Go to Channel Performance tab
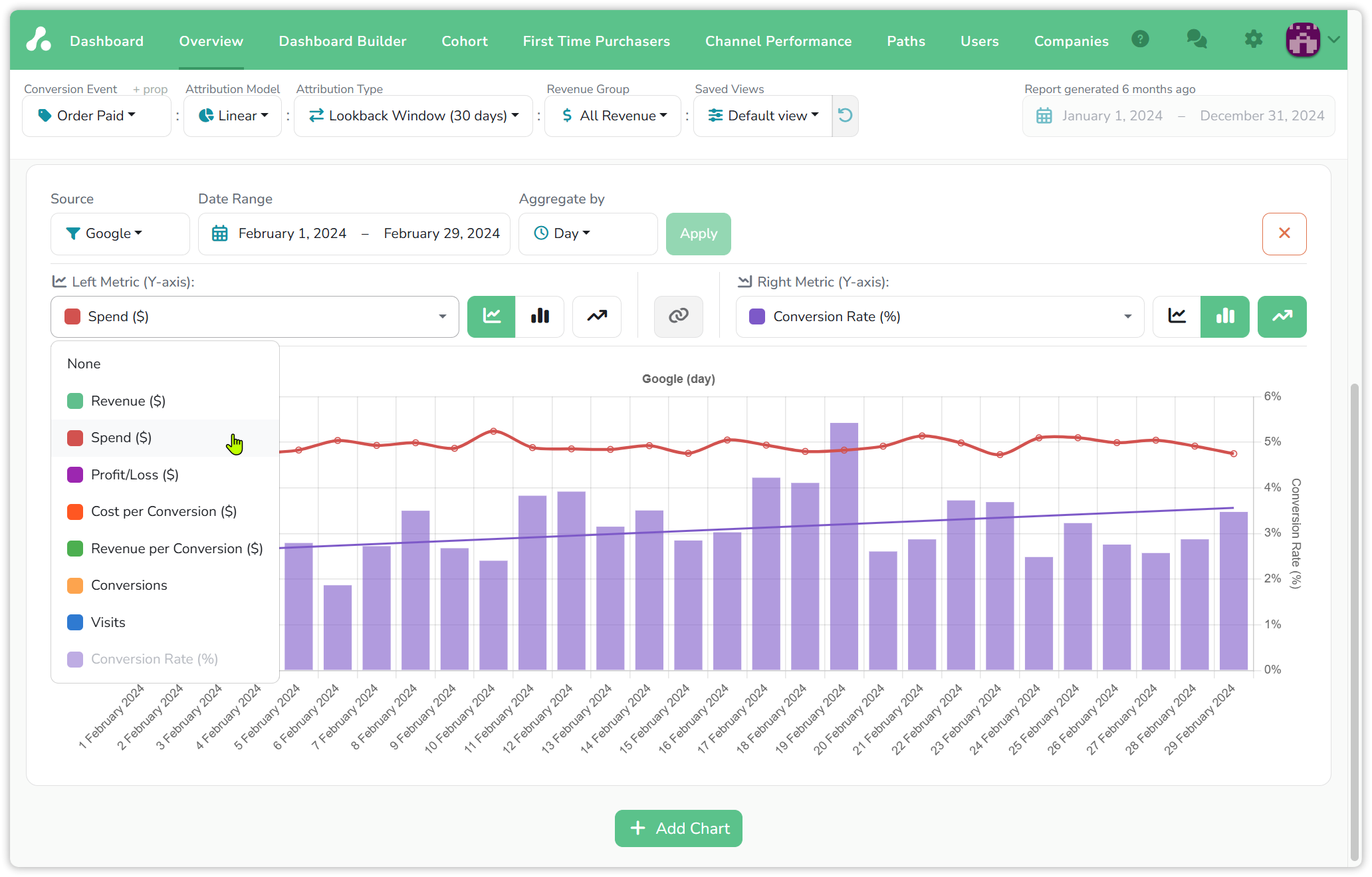The width and height of the screenshot is (1372, 877). pyautogui.click(x=778, y=41)
